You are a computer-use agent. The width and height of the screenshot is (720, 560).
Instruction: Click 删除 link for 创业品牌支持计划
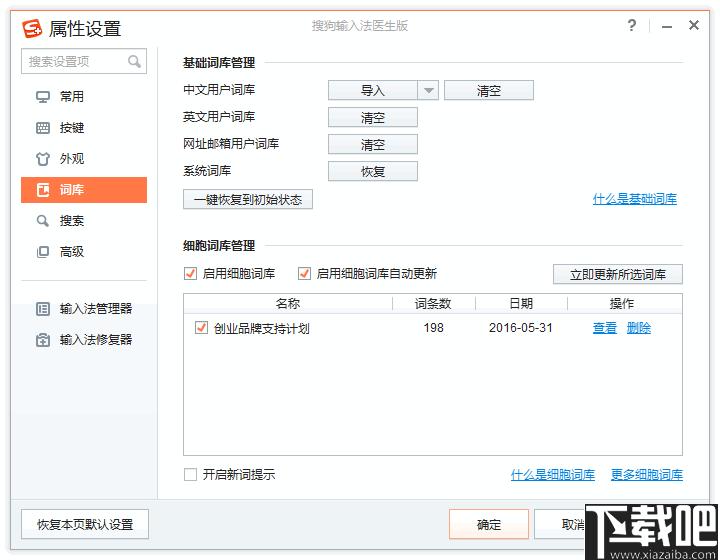638,328
